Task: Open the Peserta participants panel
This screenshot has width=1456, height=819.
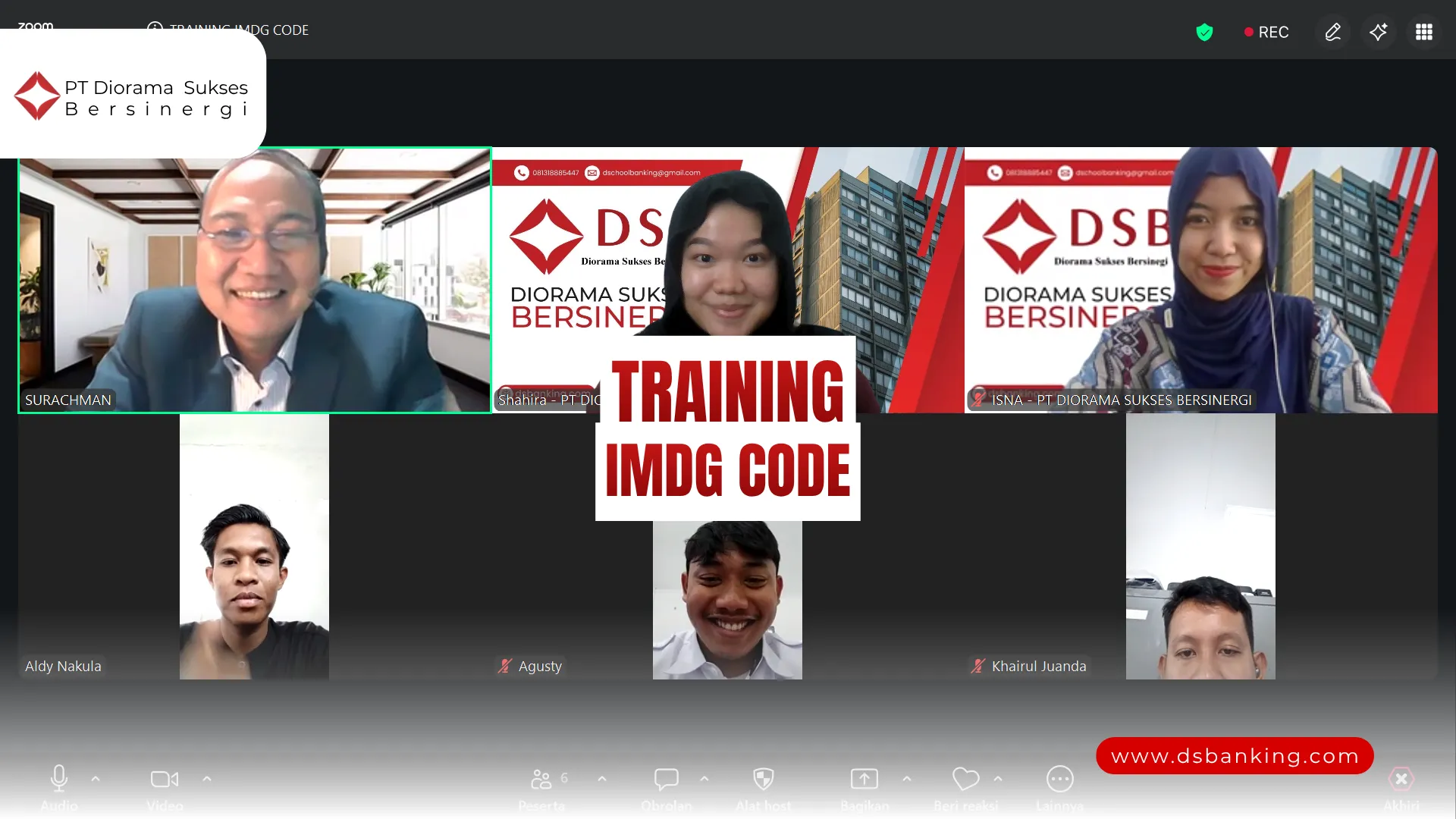Action: (x=541, y=779)
